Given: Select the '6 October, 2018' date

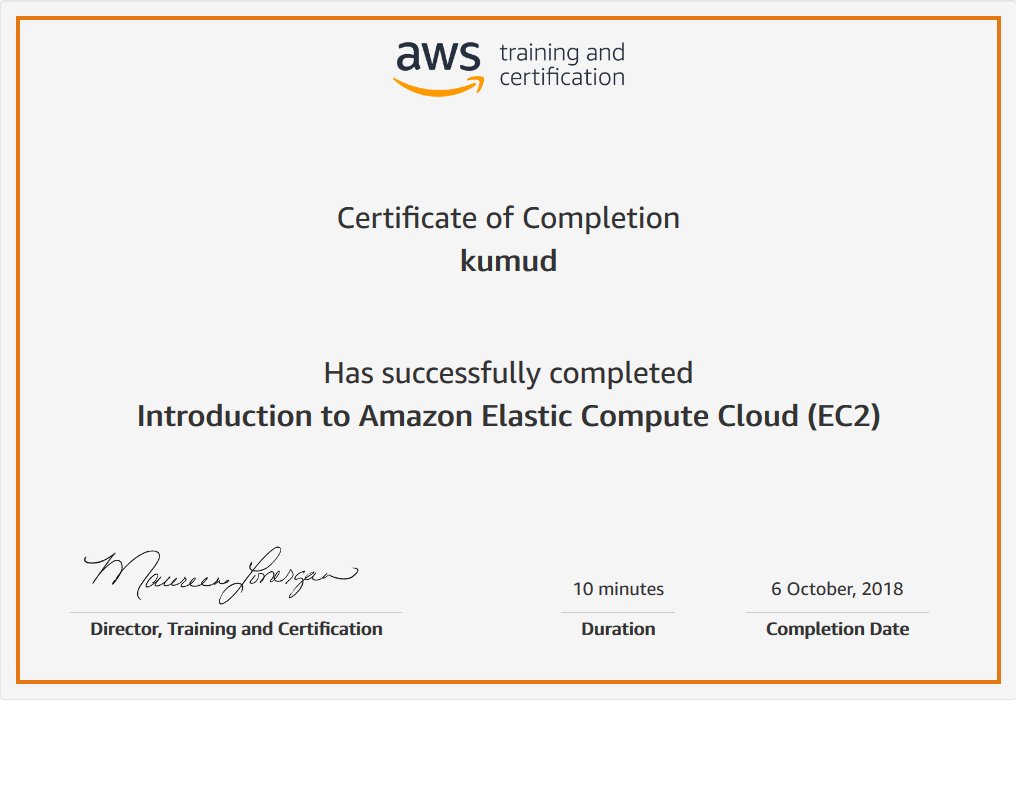Looking at the screenshot, I should [837, 589].
